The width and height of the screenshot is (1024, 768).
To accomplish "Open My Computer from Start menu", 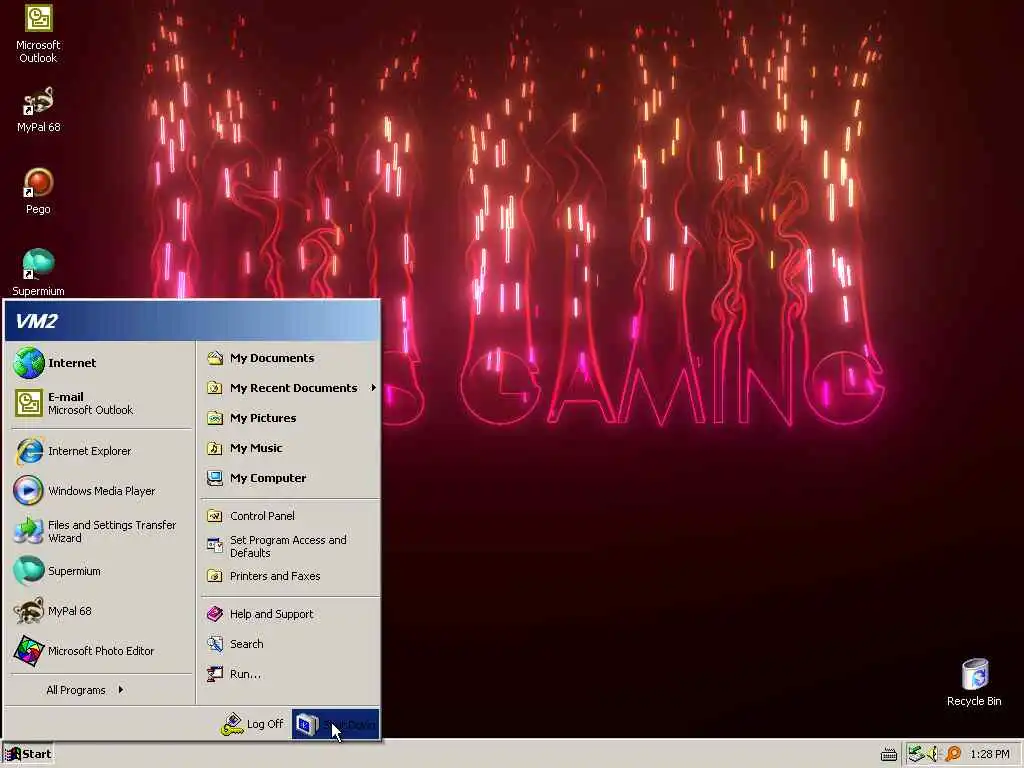I will click(289, 478).
